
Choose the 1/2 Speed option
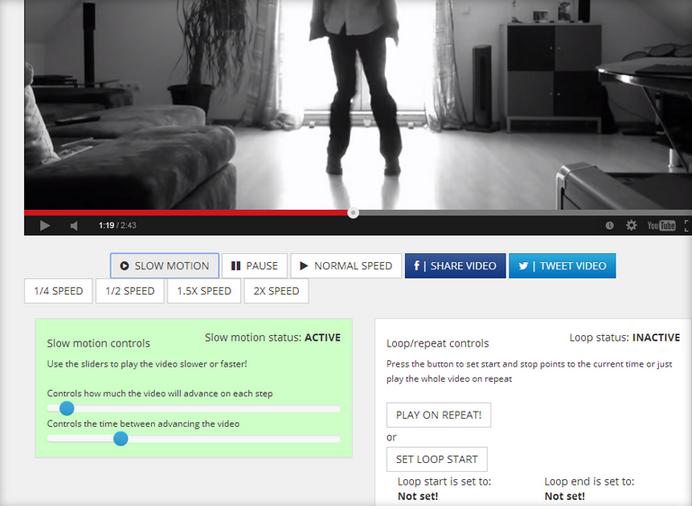click(130, 291)
